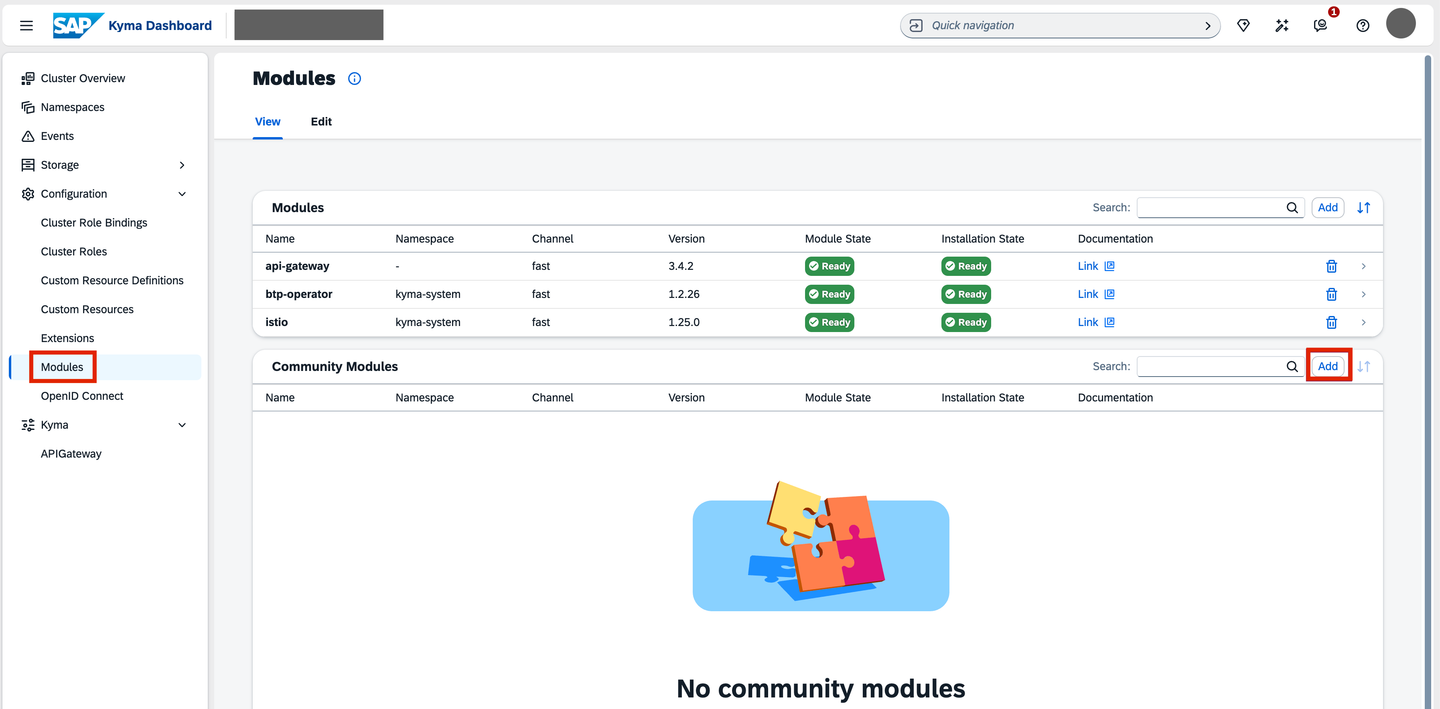Open the help question mark icon
Screen dimensions: 1440x709
click(x=1363, y=25)
